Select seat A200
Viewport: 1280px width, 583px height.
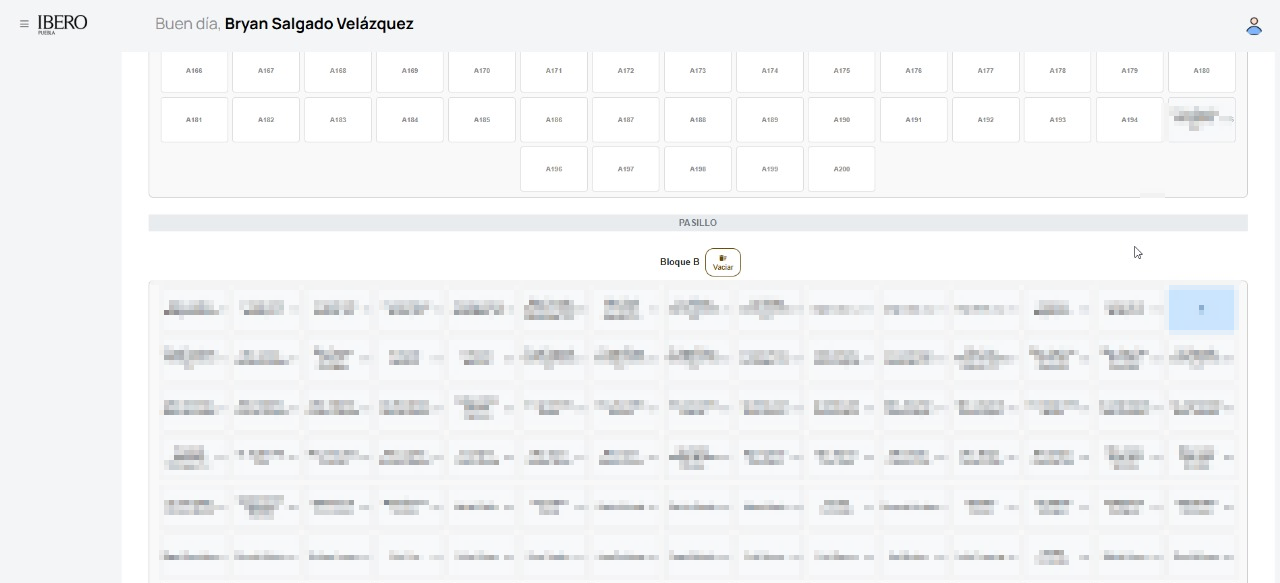[x=842, y=169]
